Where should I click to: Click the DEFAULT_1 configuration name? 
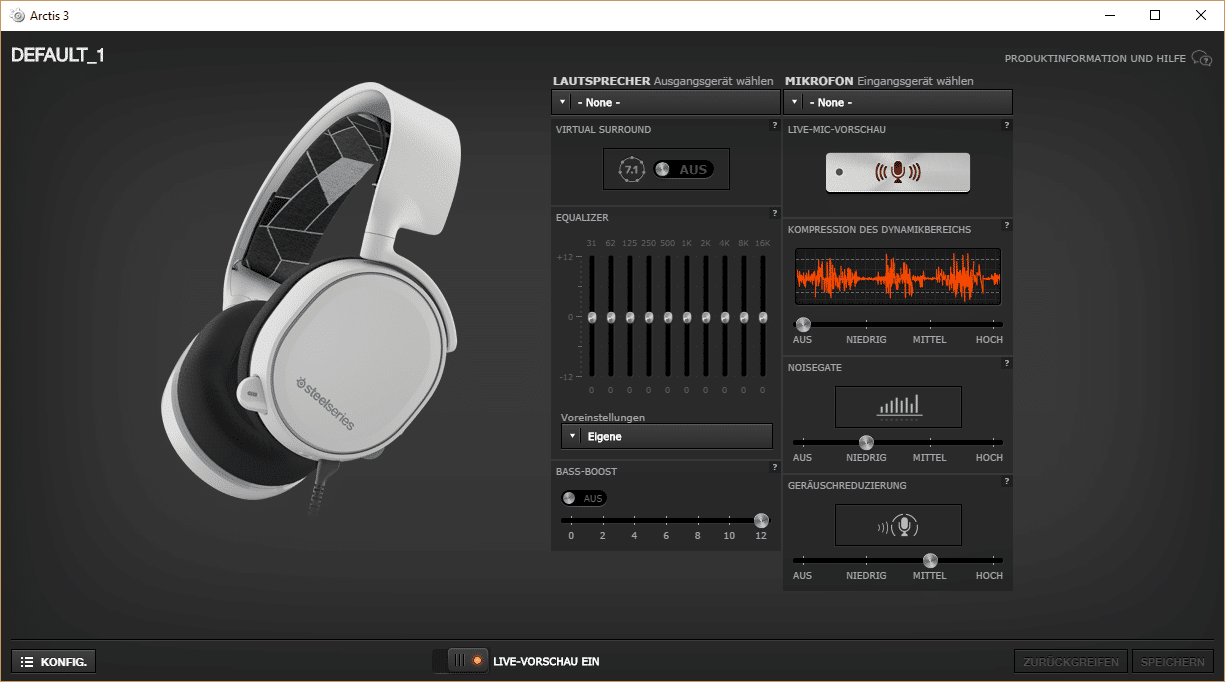point(58,56)
